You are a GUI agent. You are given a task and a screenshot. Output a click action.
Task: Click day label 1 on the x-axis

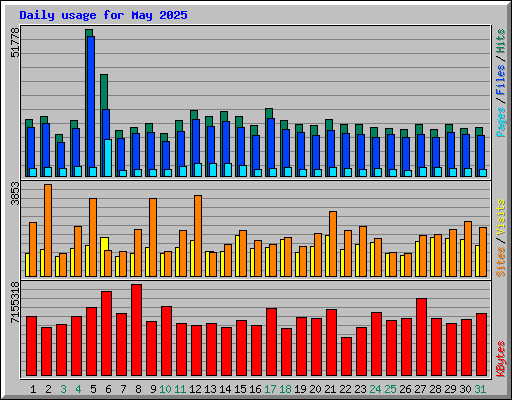(x=33, y=389)
